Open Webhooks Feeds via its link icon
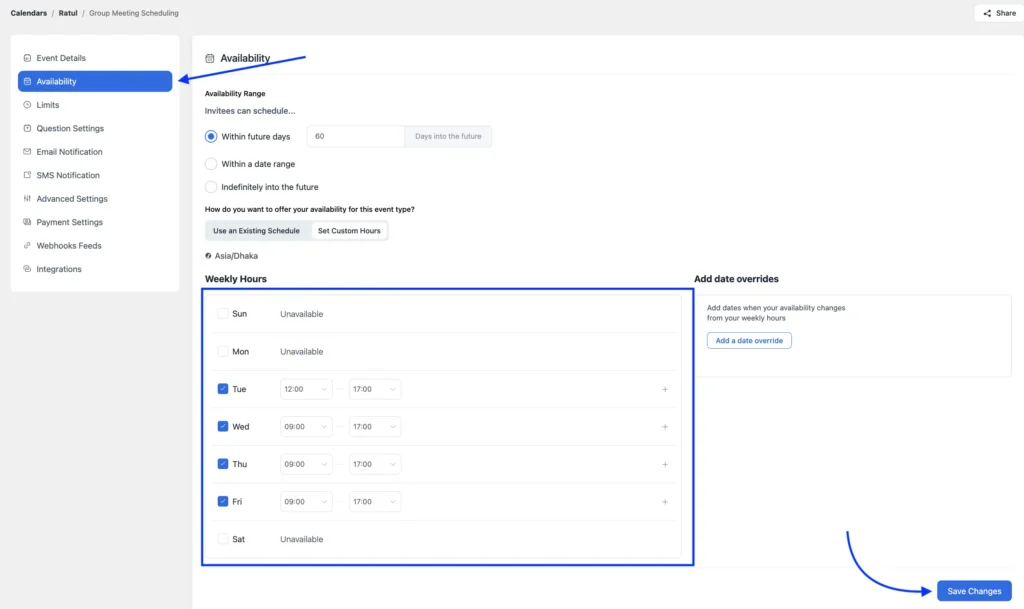1024x609 pixels. (28, 245)
